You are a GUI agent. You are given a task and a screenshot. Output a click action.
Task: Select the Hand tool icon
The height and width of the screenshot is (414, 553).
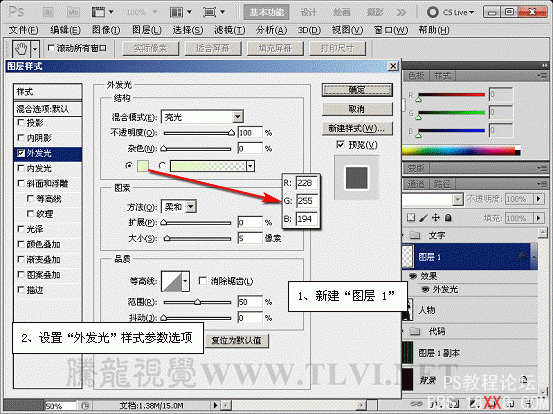coord(21,49)
